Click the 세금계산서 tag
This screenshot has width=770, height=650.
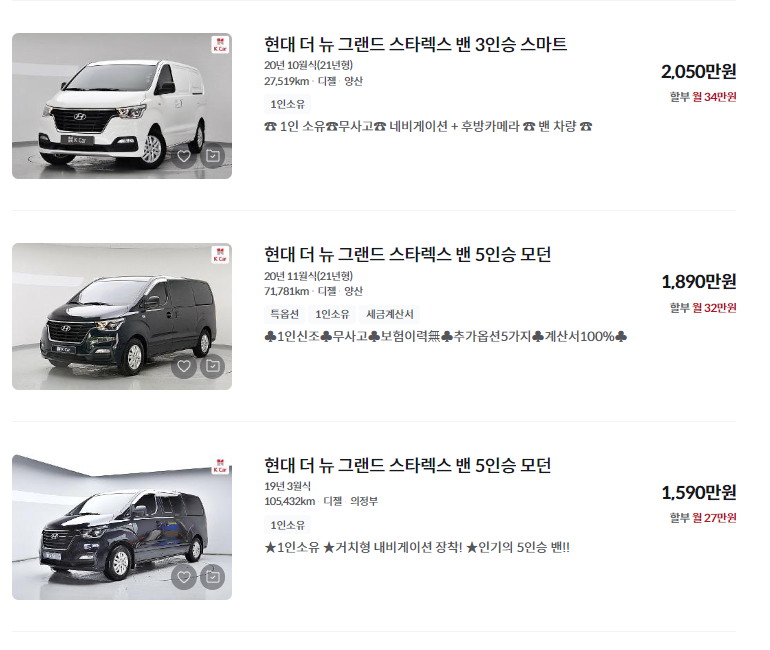point(390,314)
